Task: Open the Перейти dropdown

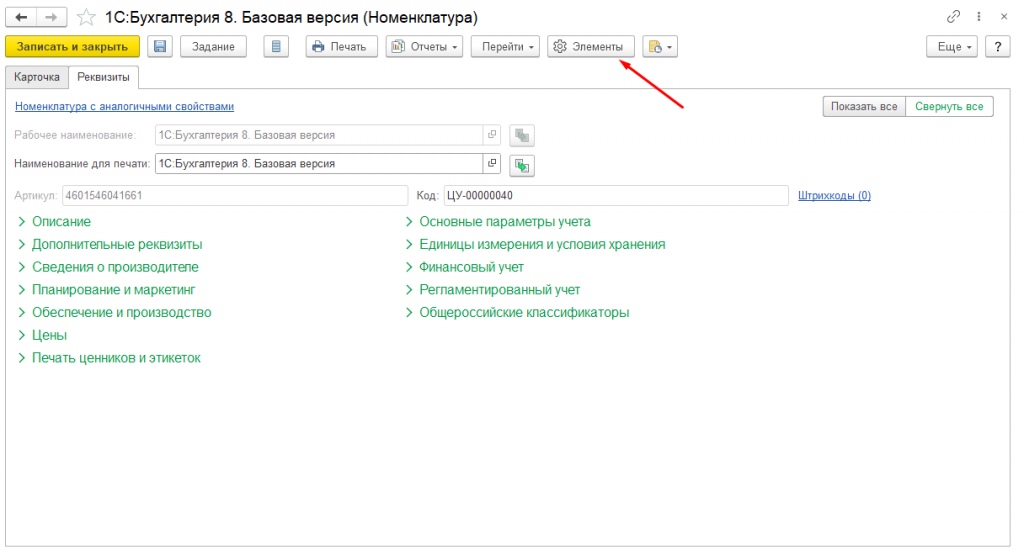Action: pyautogui.click(x=505, y=47)
